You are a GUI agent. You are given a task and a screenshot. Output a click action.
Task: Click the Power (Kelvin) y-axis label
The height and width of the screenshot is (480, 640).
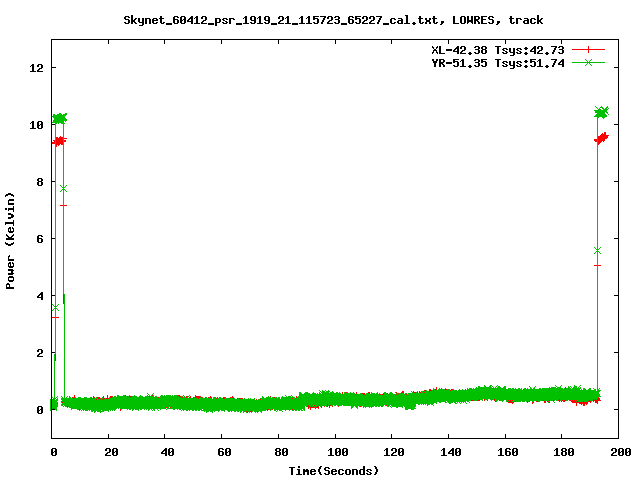10,241
